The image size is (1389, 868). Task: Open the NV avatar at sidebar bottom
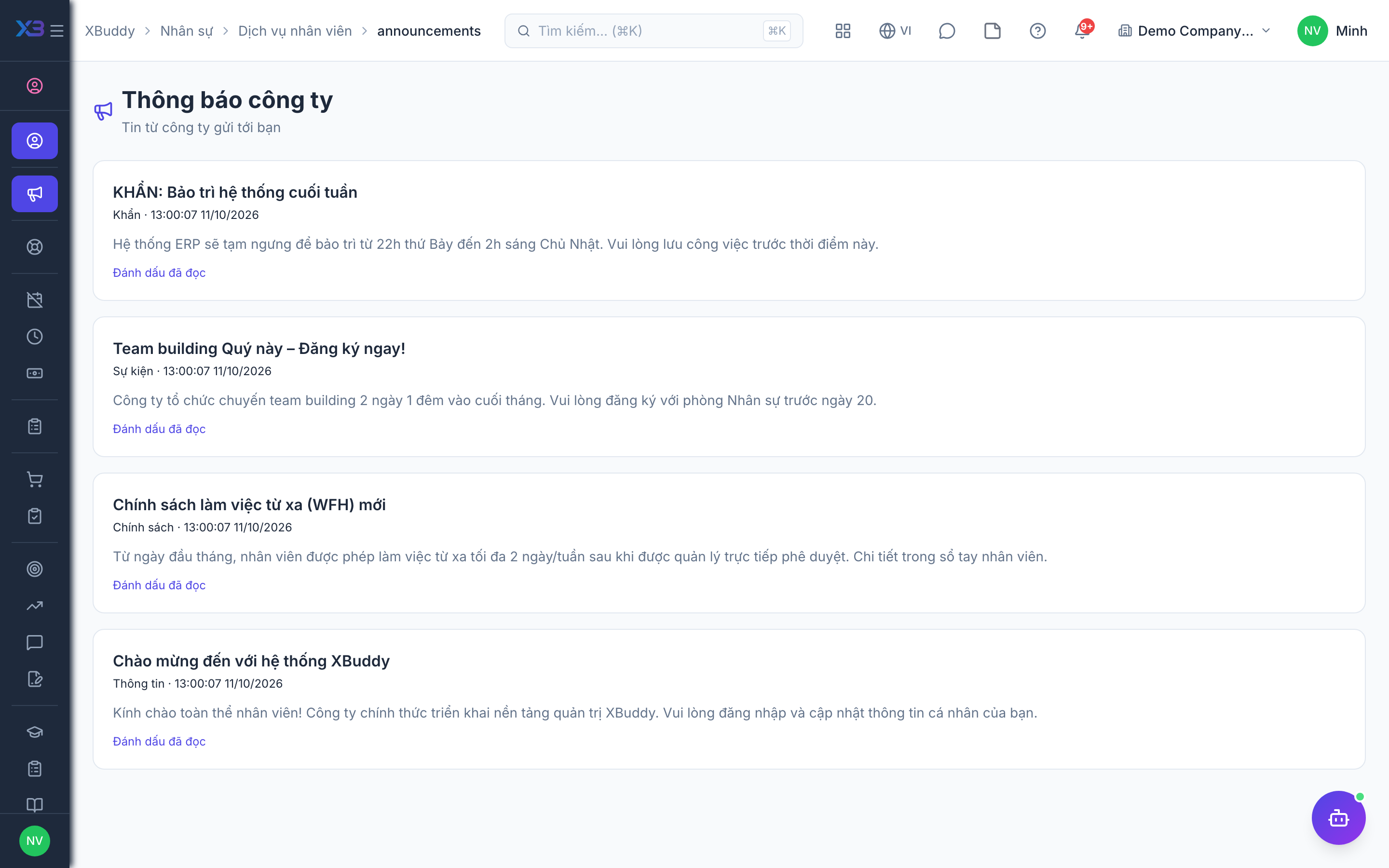pos(34,841)
